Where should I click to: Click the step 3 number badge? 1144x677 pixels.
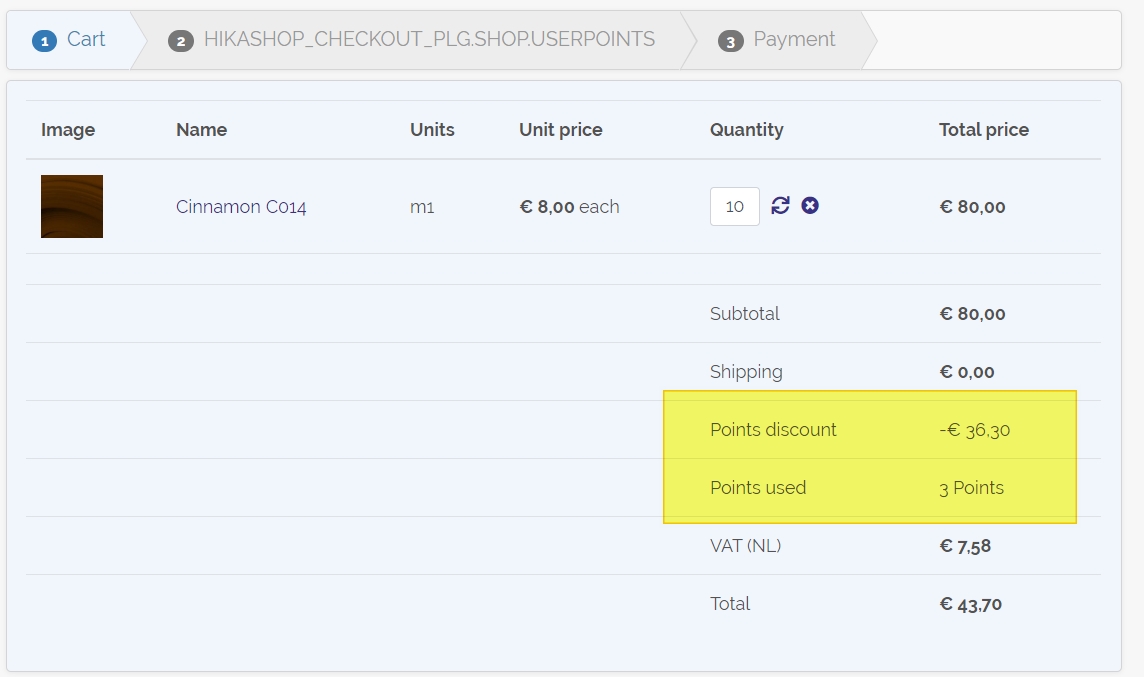[730, 41]
